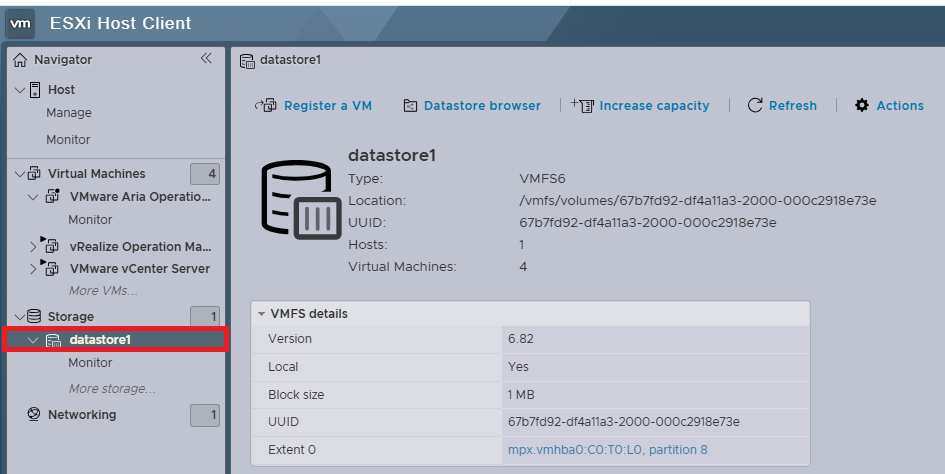Open extent link mpx.vmhba0:C0:T0:L0, partition 8
The height and width of the screenshot is (474, 945).
coord(608,449)
